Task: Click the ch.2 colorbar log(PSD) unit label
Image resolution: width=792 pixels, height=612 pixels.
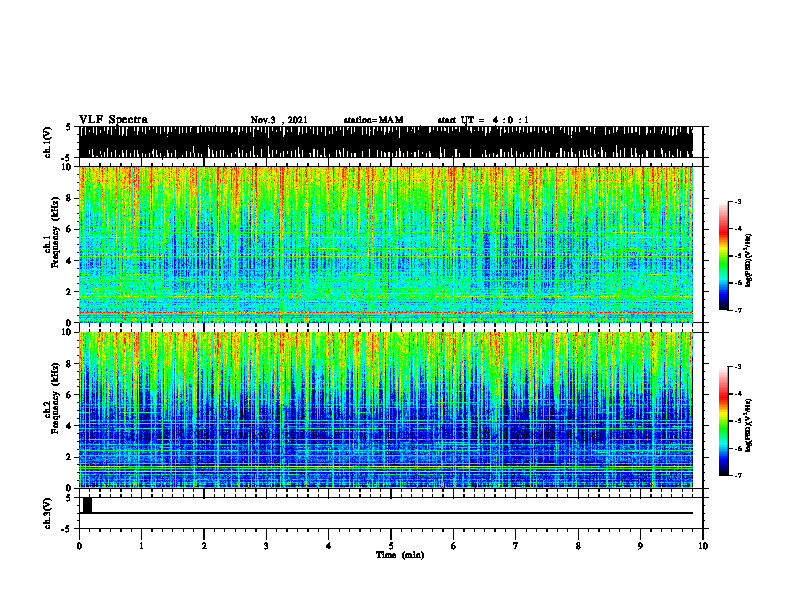Action: coord(749,425)
